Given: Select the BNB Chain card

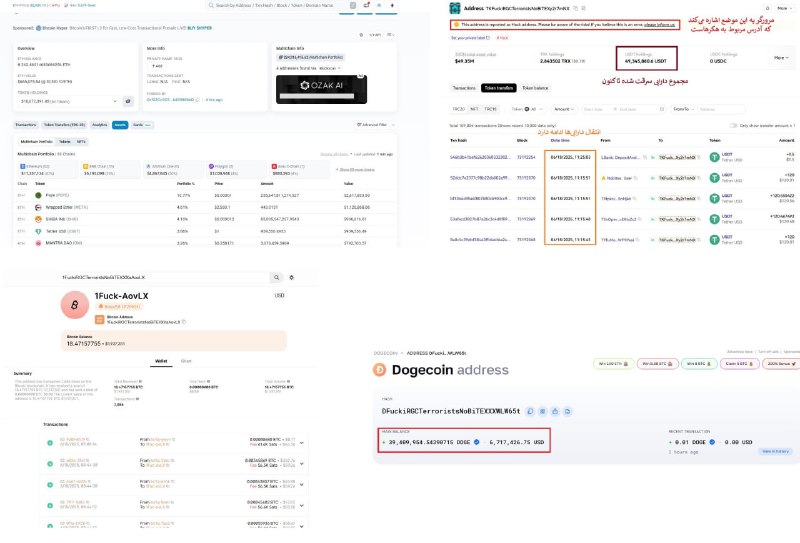Looking at the screenshot, I should [x=110, y=170].
